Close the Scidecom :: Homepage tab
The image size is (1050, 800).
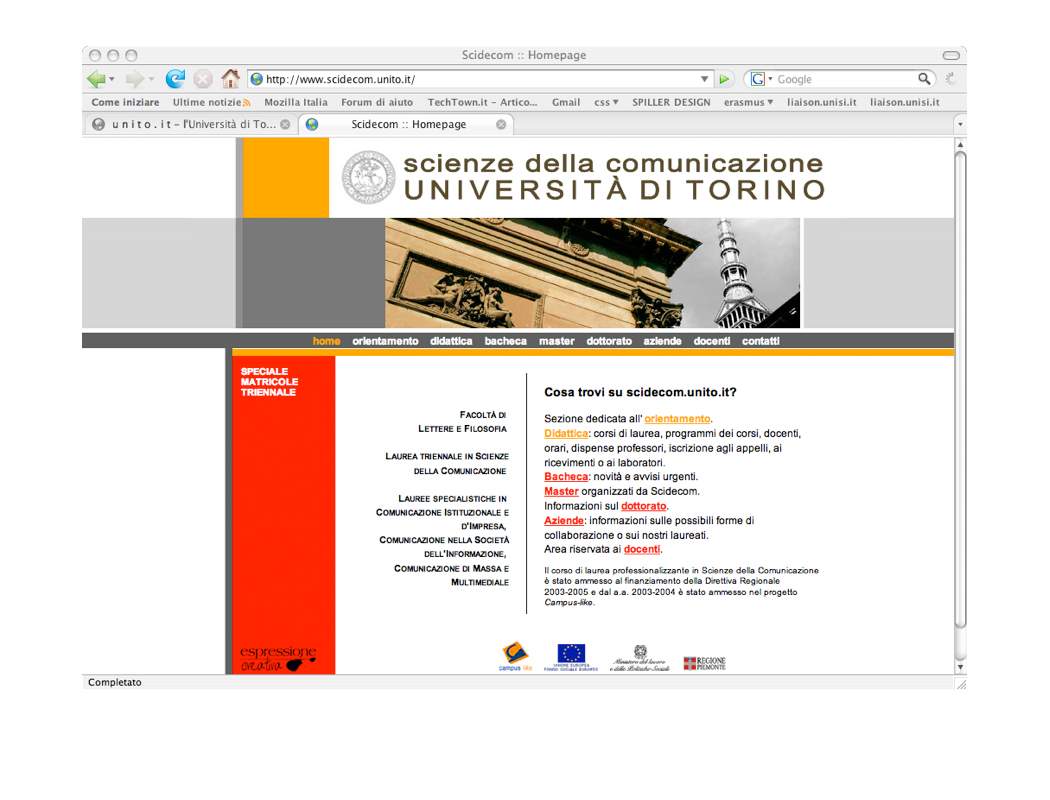tap(501, 125)
